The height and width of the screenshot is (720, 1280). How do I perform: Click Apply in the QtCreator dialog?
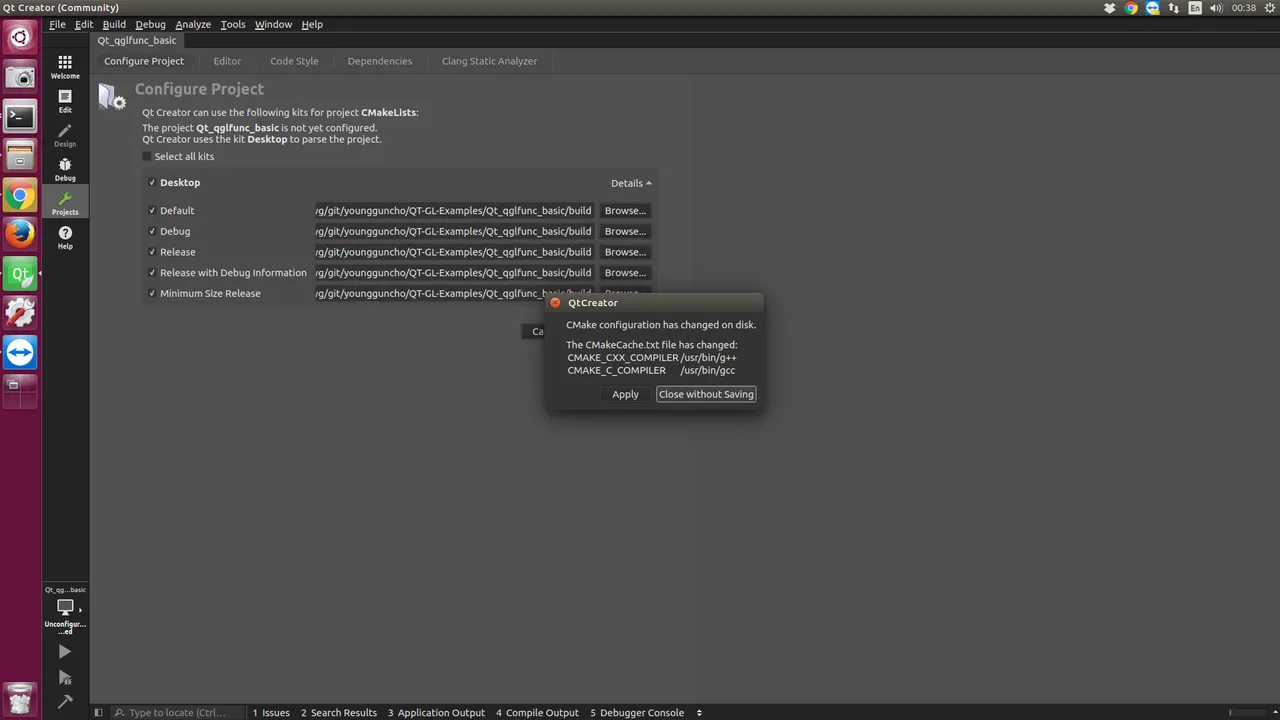point(625,394)
